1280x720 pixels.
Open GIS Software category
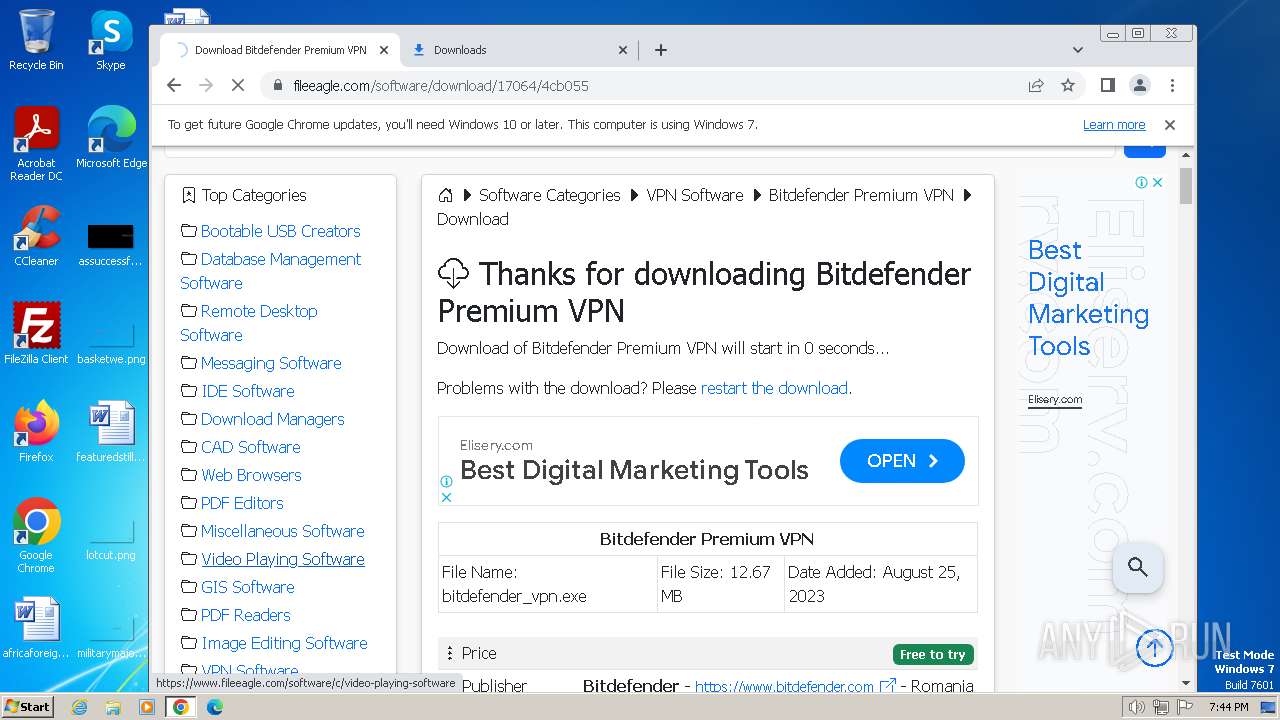tap(248, 587)
